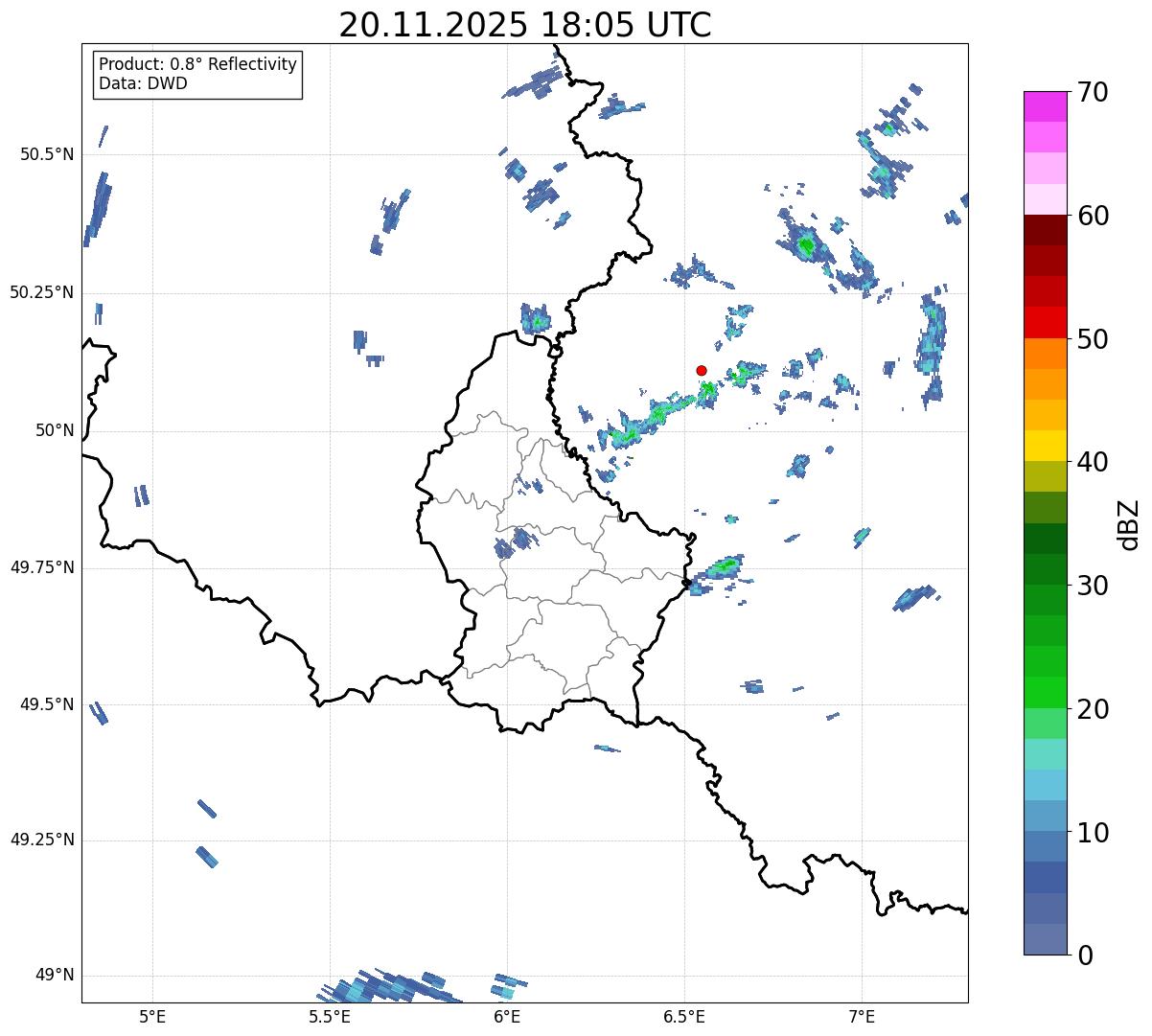Click the 49.25°N latitude label
The height and width of the screenshot is (1036, 1152).
[x=42, y=840]
